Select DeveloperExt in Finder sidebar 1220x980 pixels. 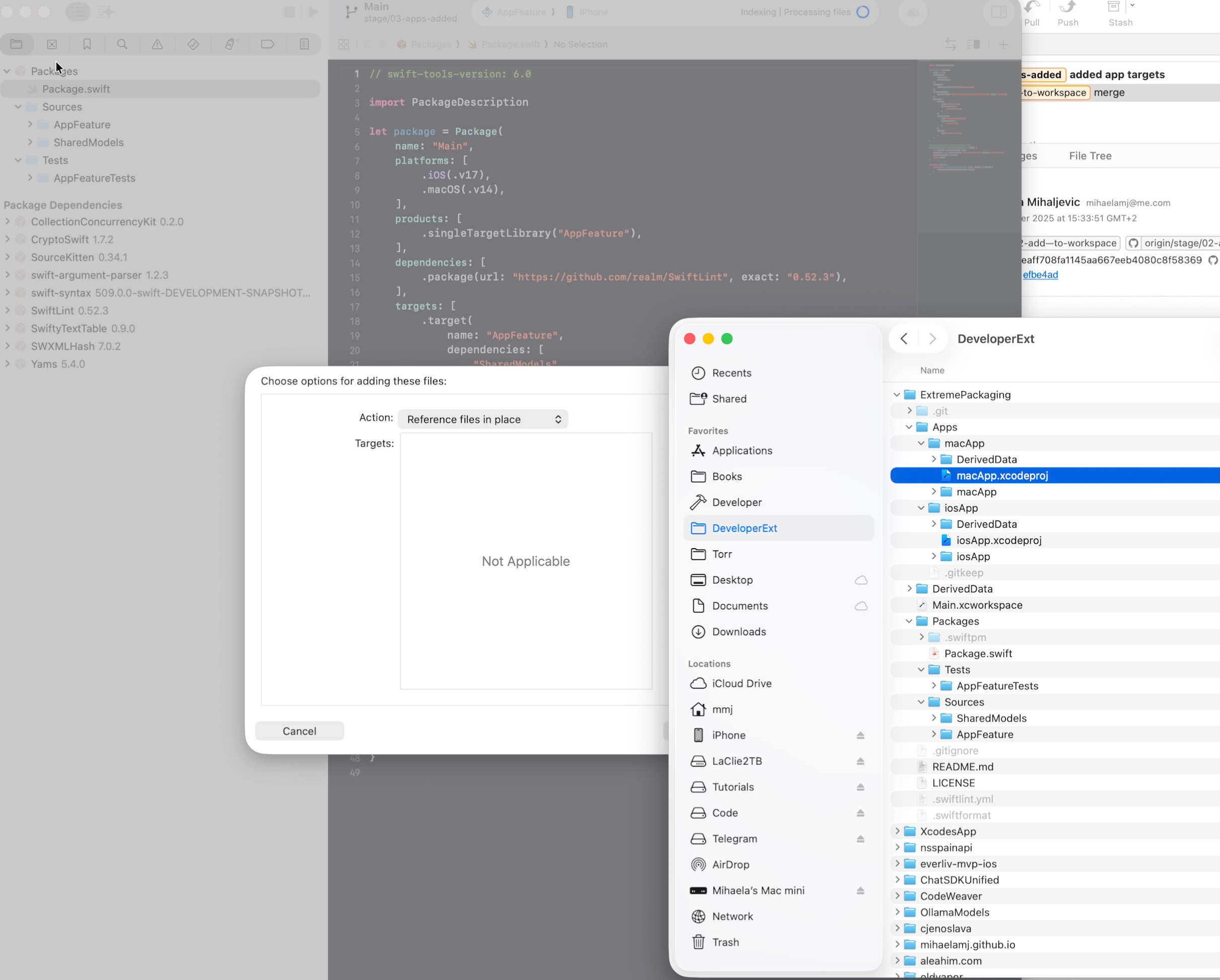pyautogui.click(x=744, y=528)
